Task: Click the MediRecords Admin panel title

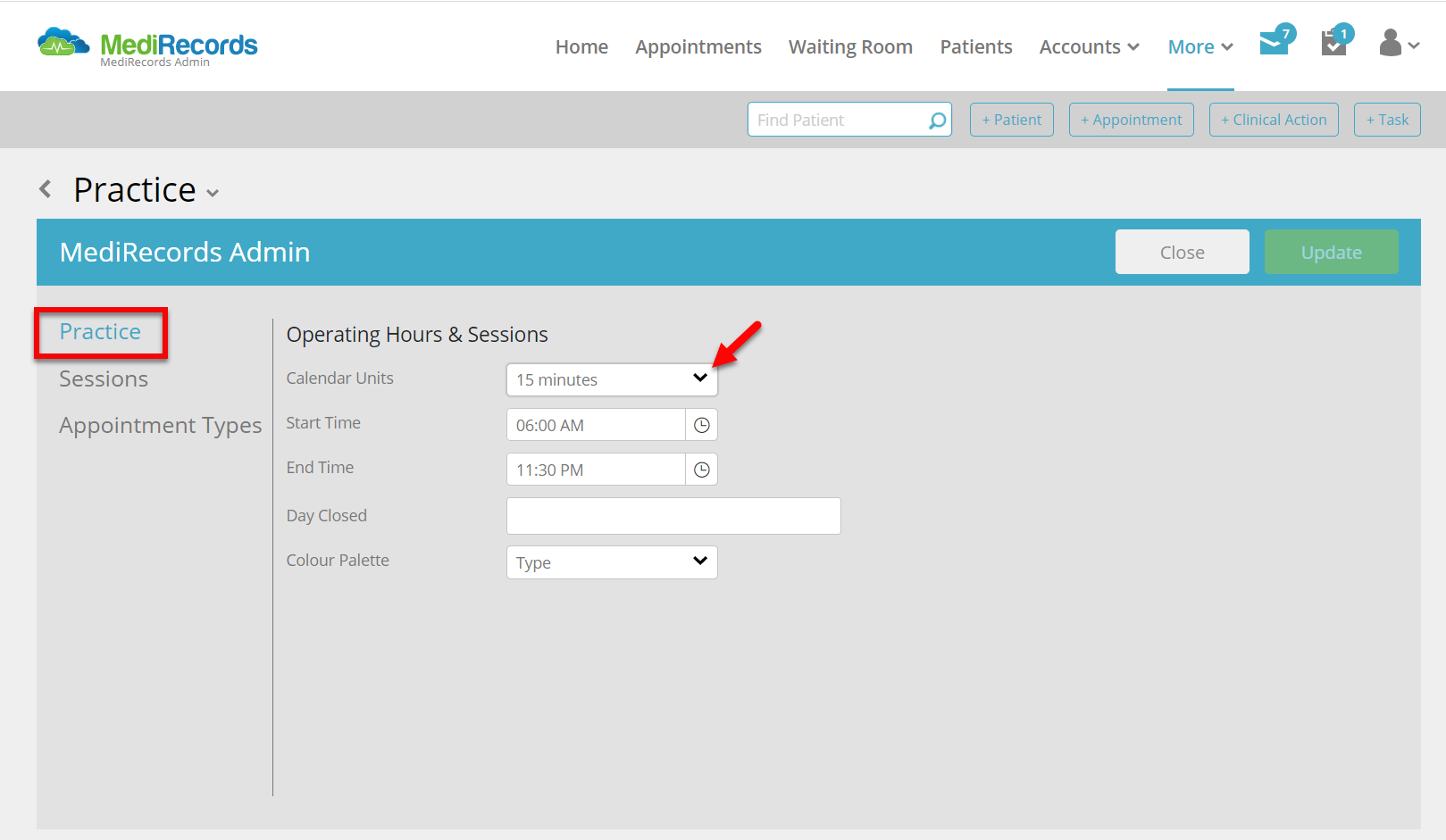Action: 185,252
